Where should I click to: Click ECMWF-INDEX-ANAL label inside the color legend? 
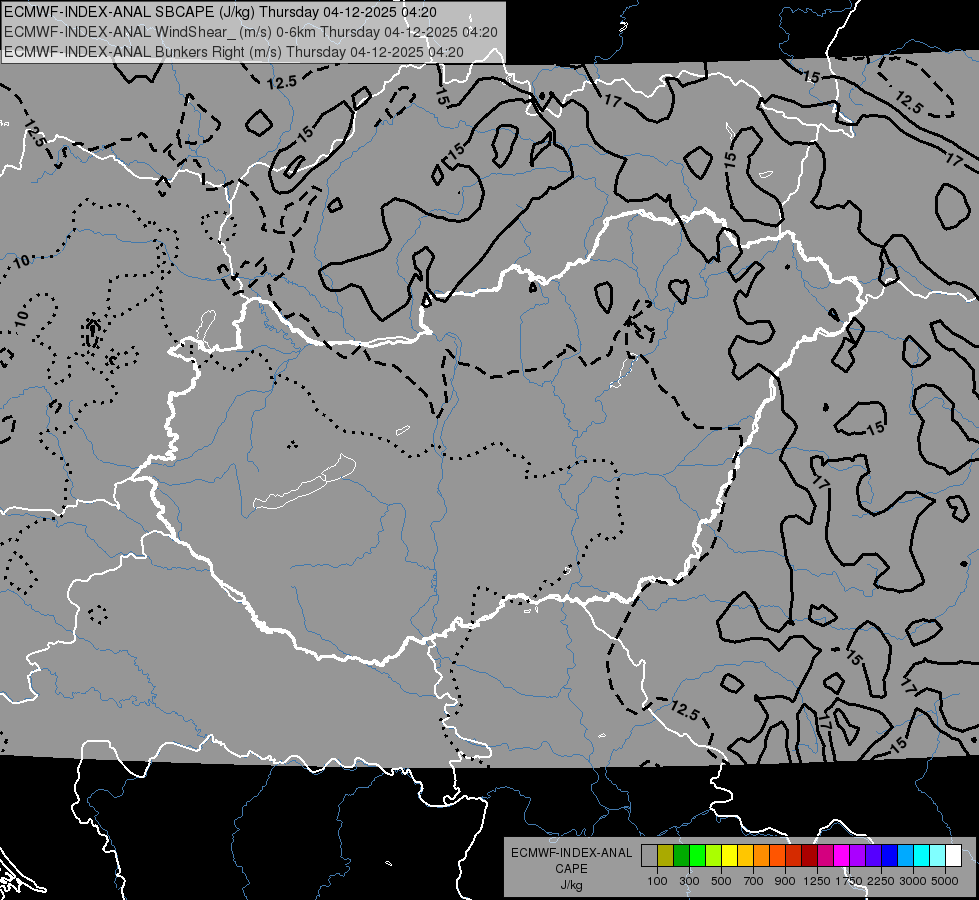click(571, 853)
